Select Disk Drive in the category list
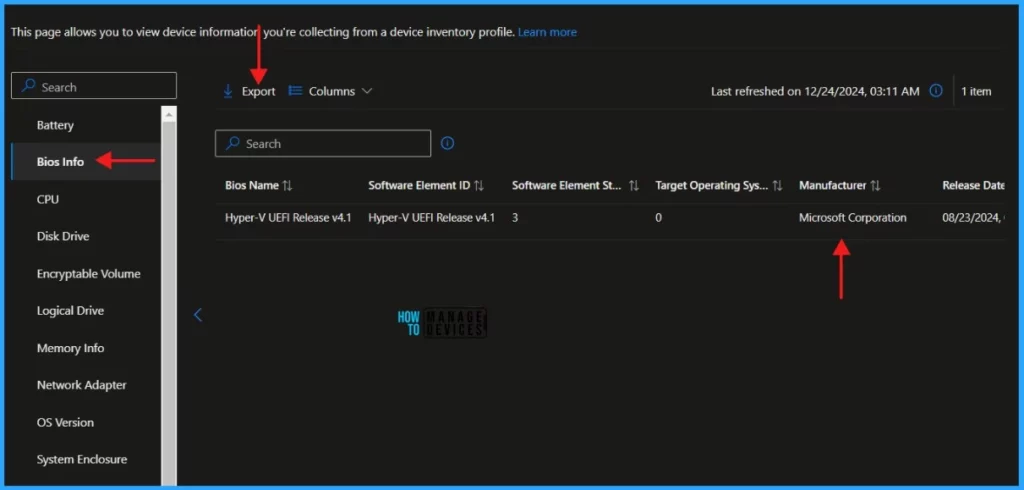Screen dimensions: 1024x490 [x=63, y=236]
